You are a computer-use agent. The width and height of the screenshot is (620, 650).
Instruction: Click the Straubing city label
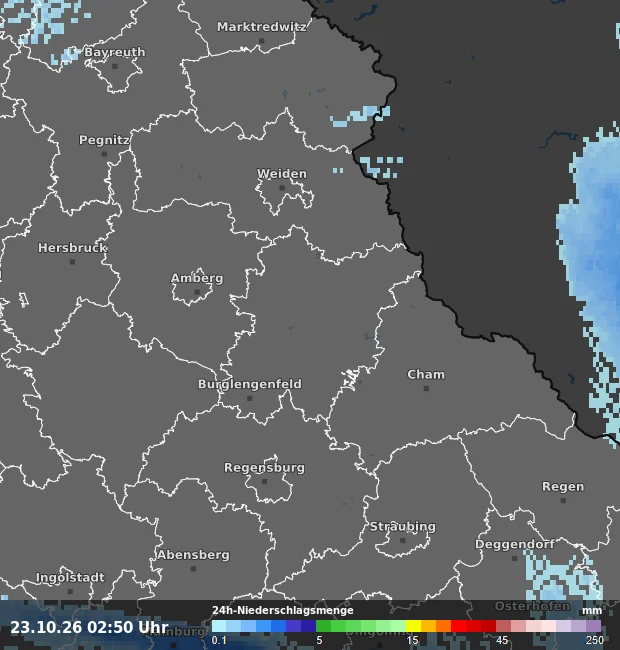coord(402,526)
